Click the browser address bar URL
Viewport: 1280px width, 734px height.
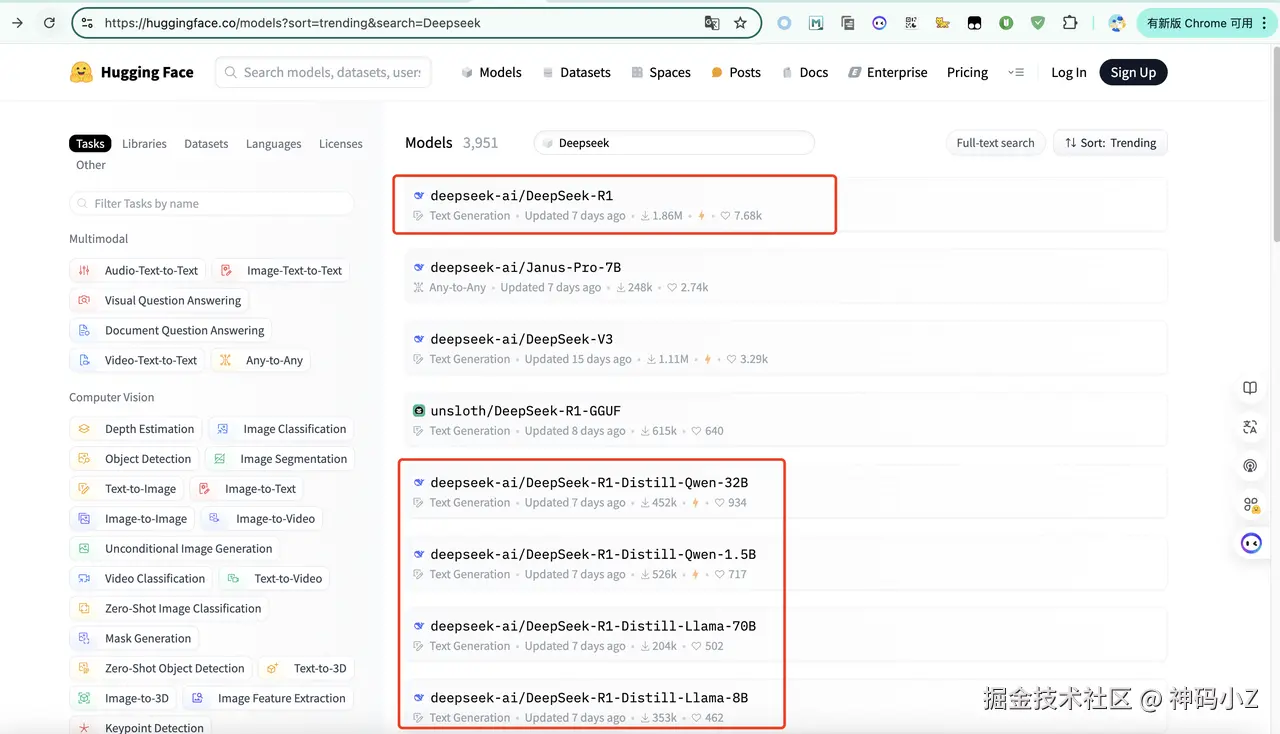(x=292, y=22)
